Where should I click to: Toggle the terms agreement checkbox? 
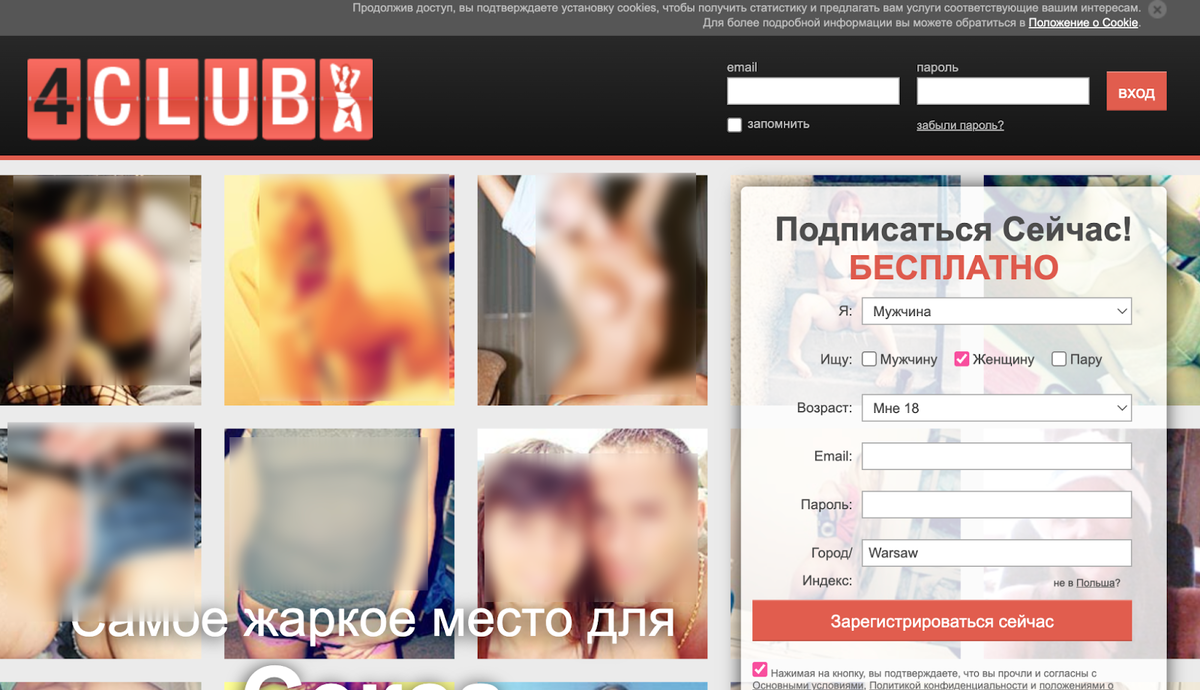[x=760, y=670]
